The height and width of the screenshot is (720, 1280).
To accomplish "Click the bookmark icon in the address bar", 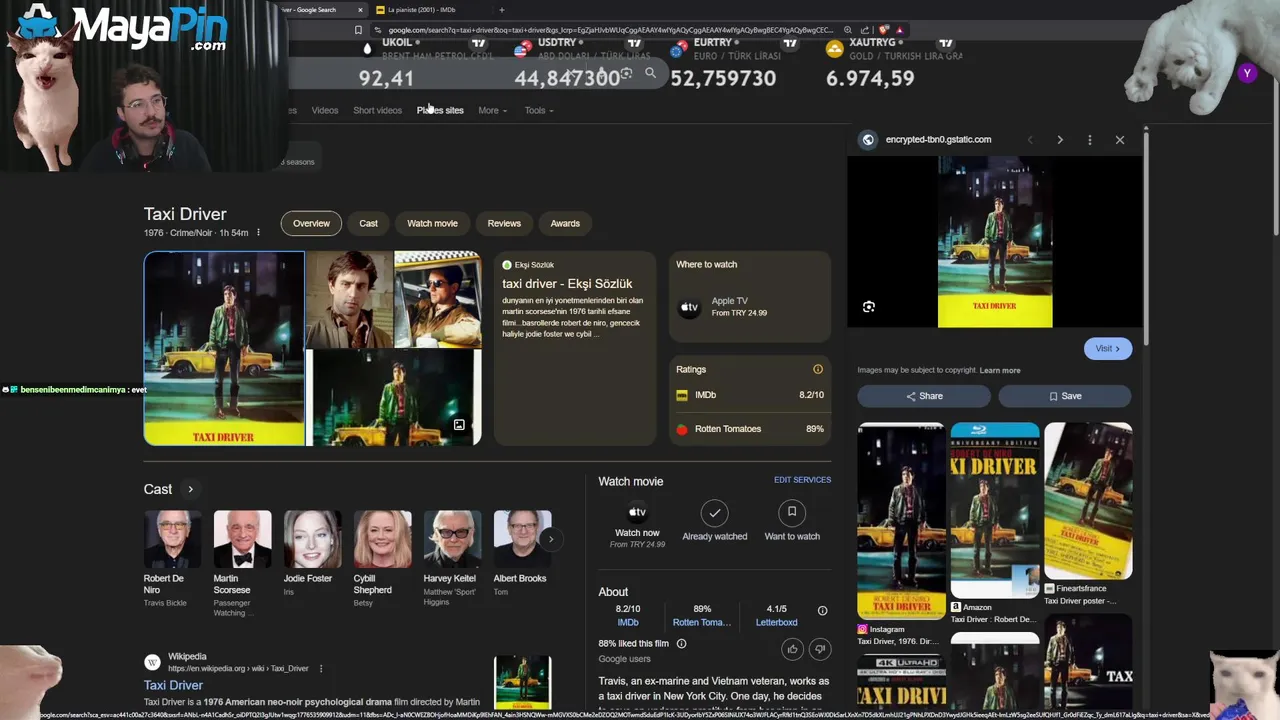I will 358,30.
